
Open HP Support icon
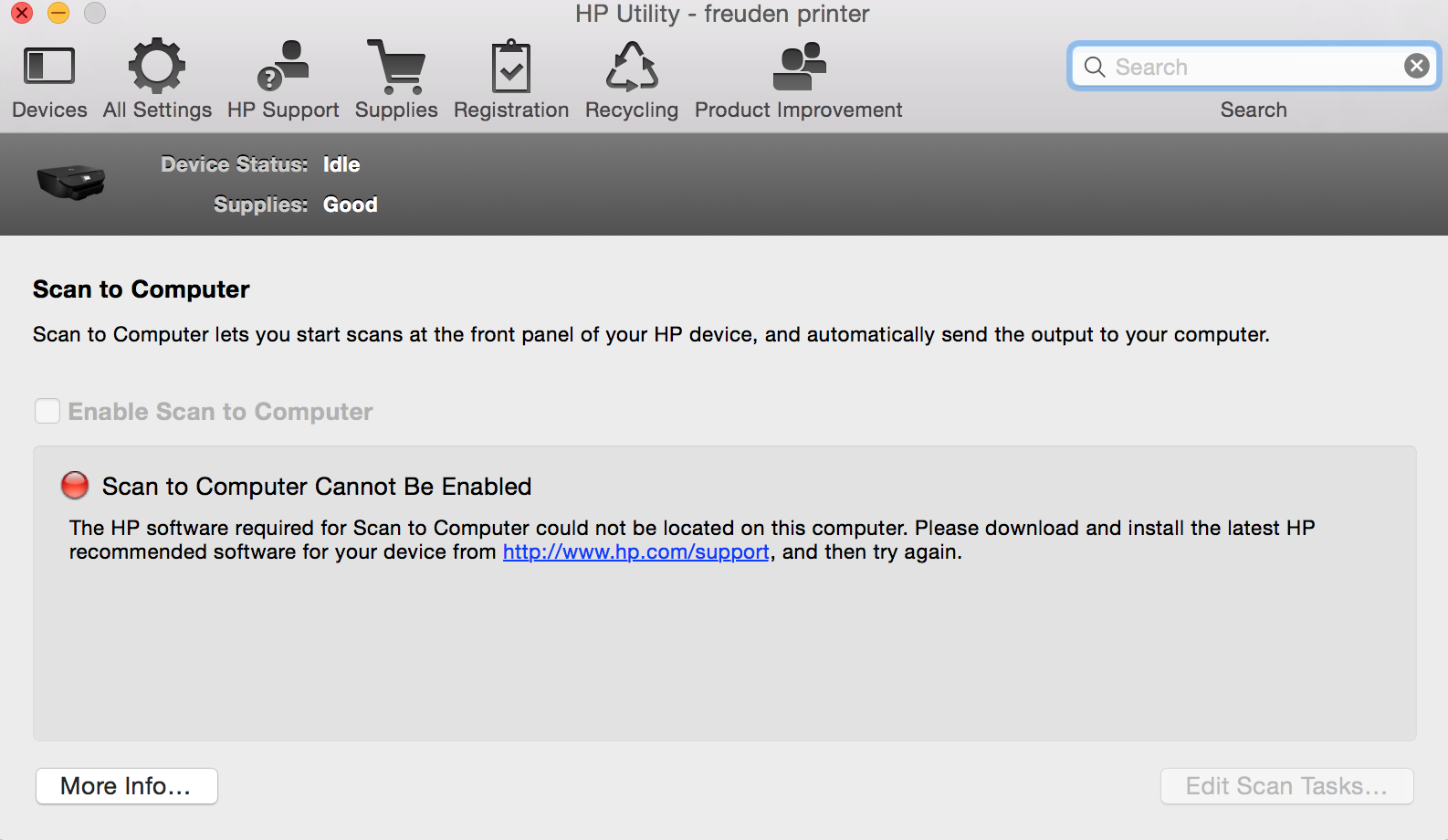(x=283, y=66)
